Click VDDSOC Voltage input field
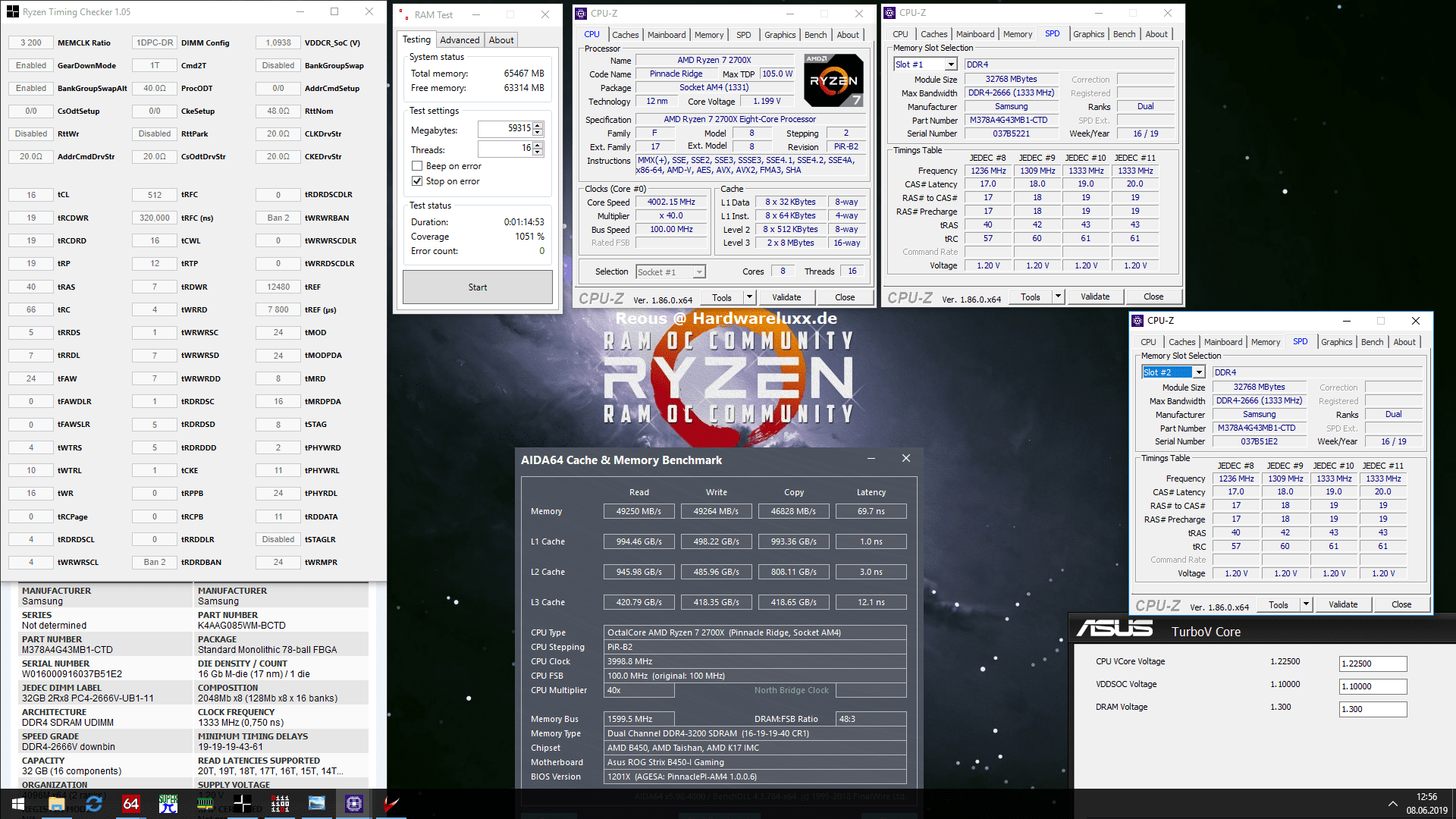This screenshot has width=1456, height=819. (x=1373, y=686)
